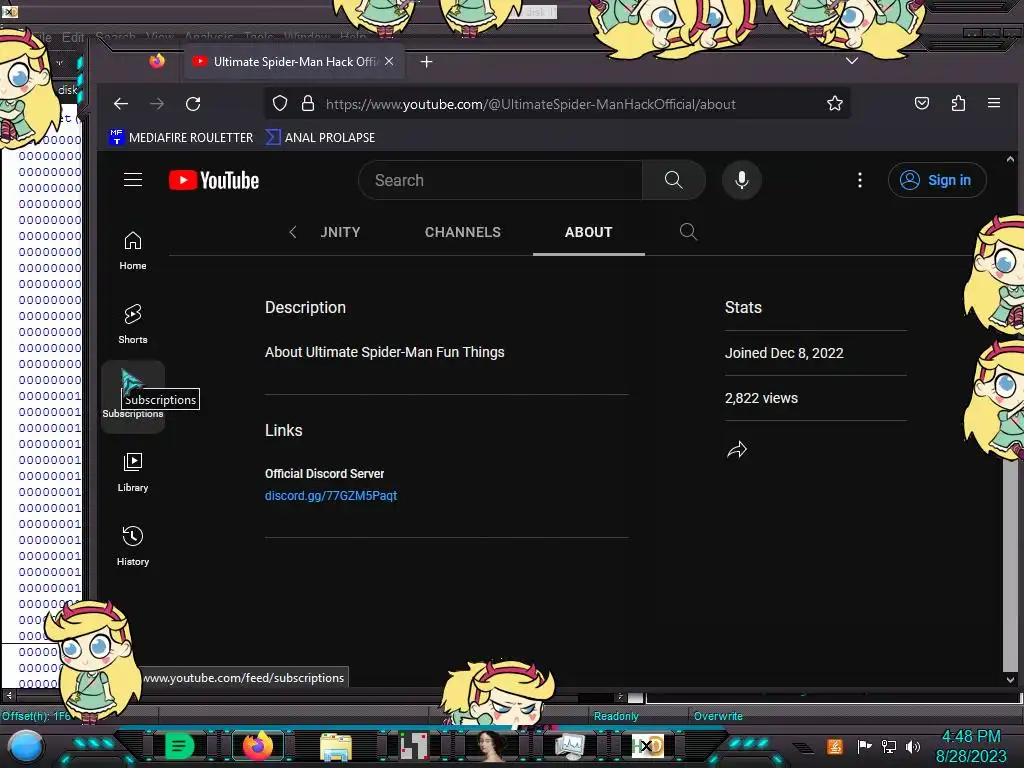Image resolution: width=1024 pixels, height=768 pixels.
Task: Start voice search with microphone icon
Action: (x=741, y=180)
